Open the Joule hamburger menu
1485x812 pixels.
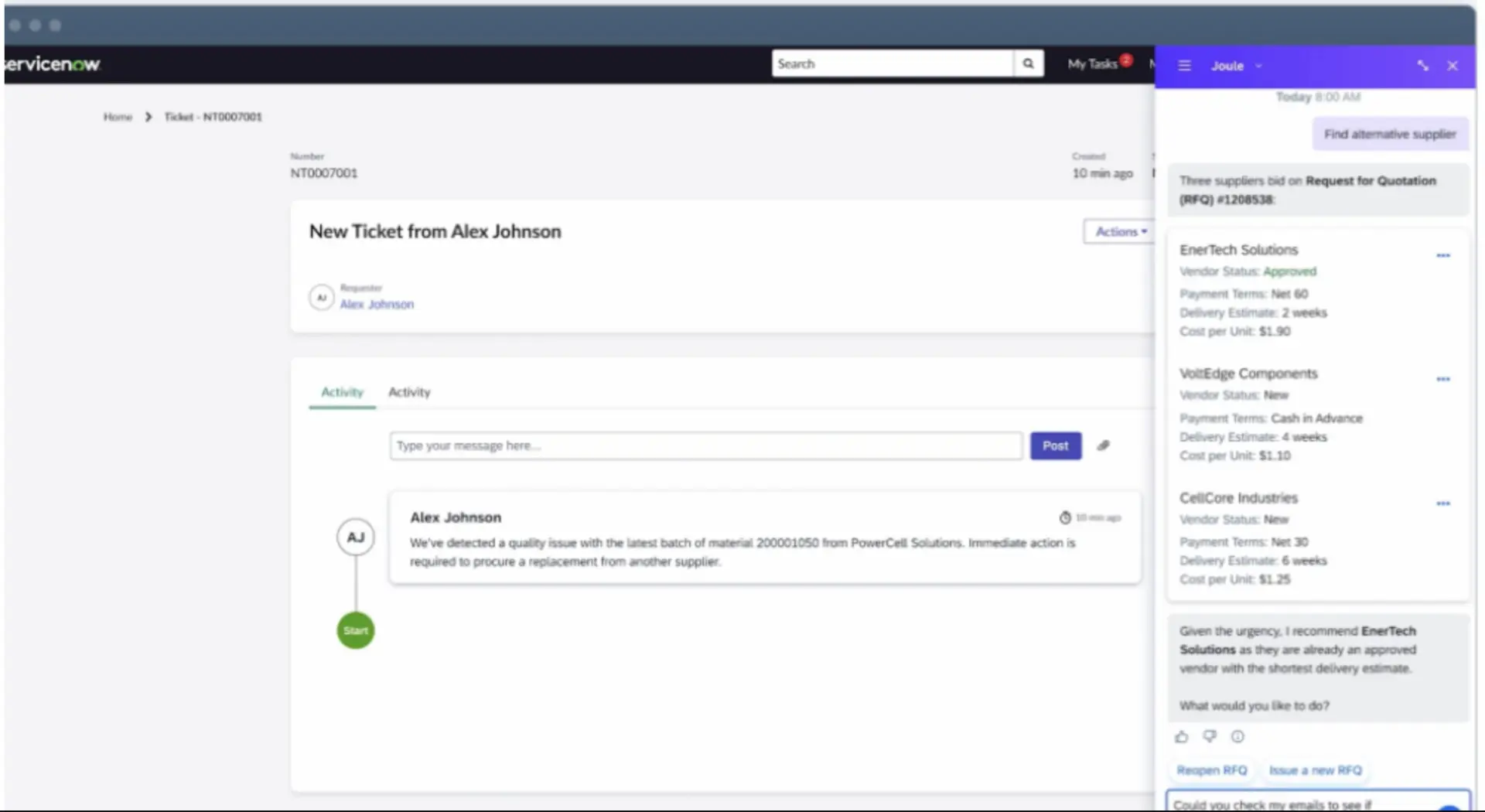pos(1184,66)
